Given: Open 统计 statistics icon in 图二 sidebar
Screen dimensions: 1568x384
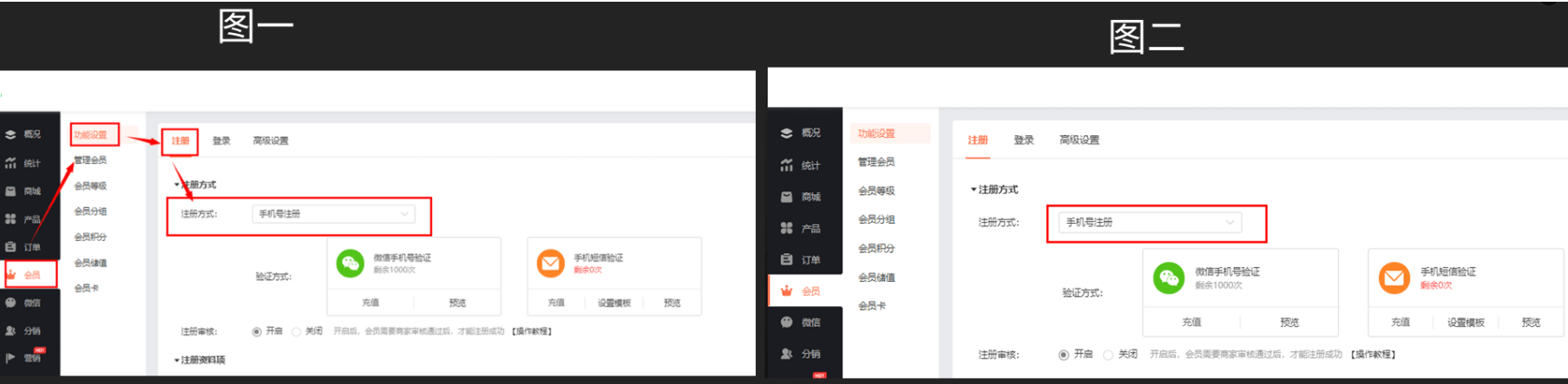Looking at the screenshot, I should click(x=786, y=165).
